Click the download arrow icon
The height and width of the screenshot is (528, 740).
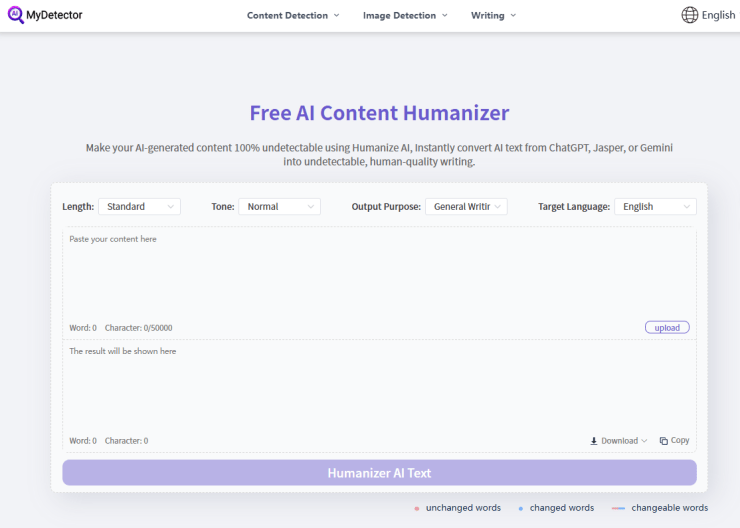coord(594,441)
